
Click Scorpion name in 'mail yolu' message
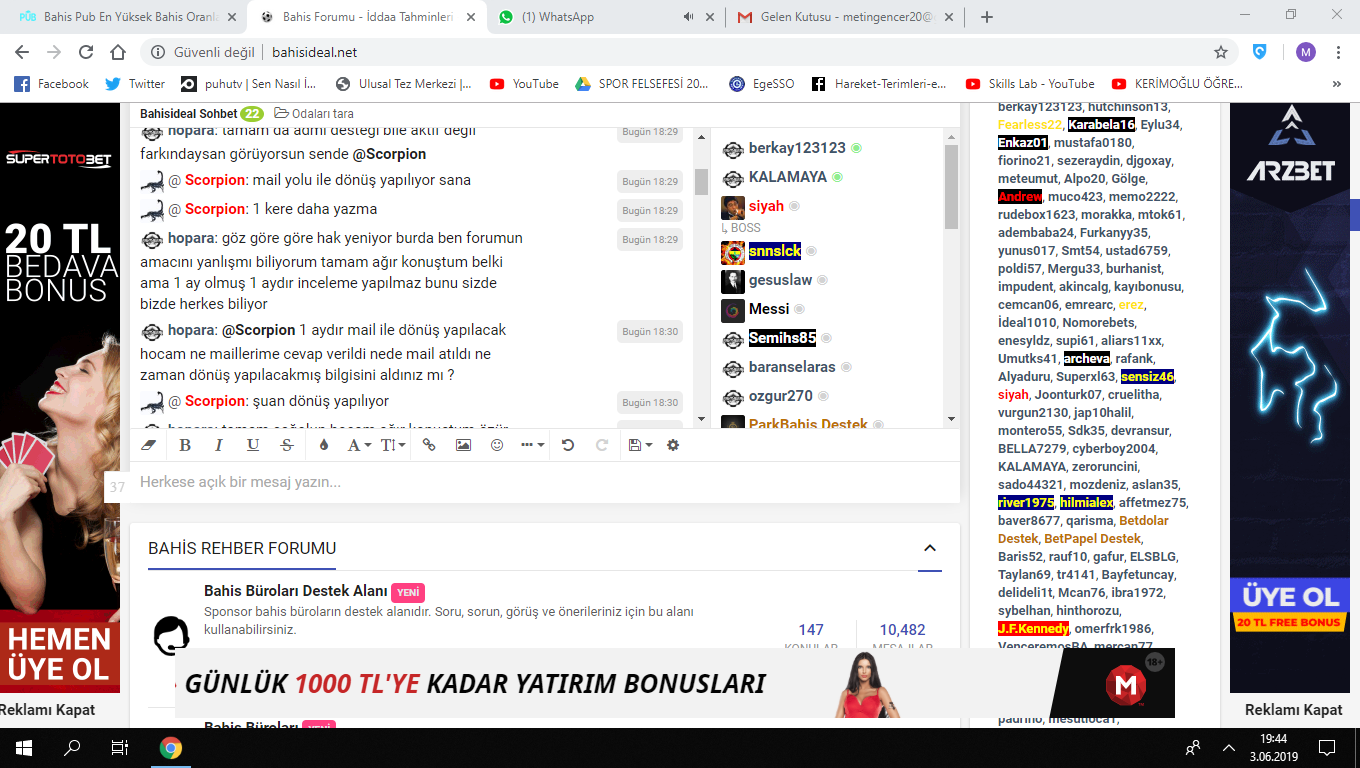pyautogui.click(x=215, y=180)
